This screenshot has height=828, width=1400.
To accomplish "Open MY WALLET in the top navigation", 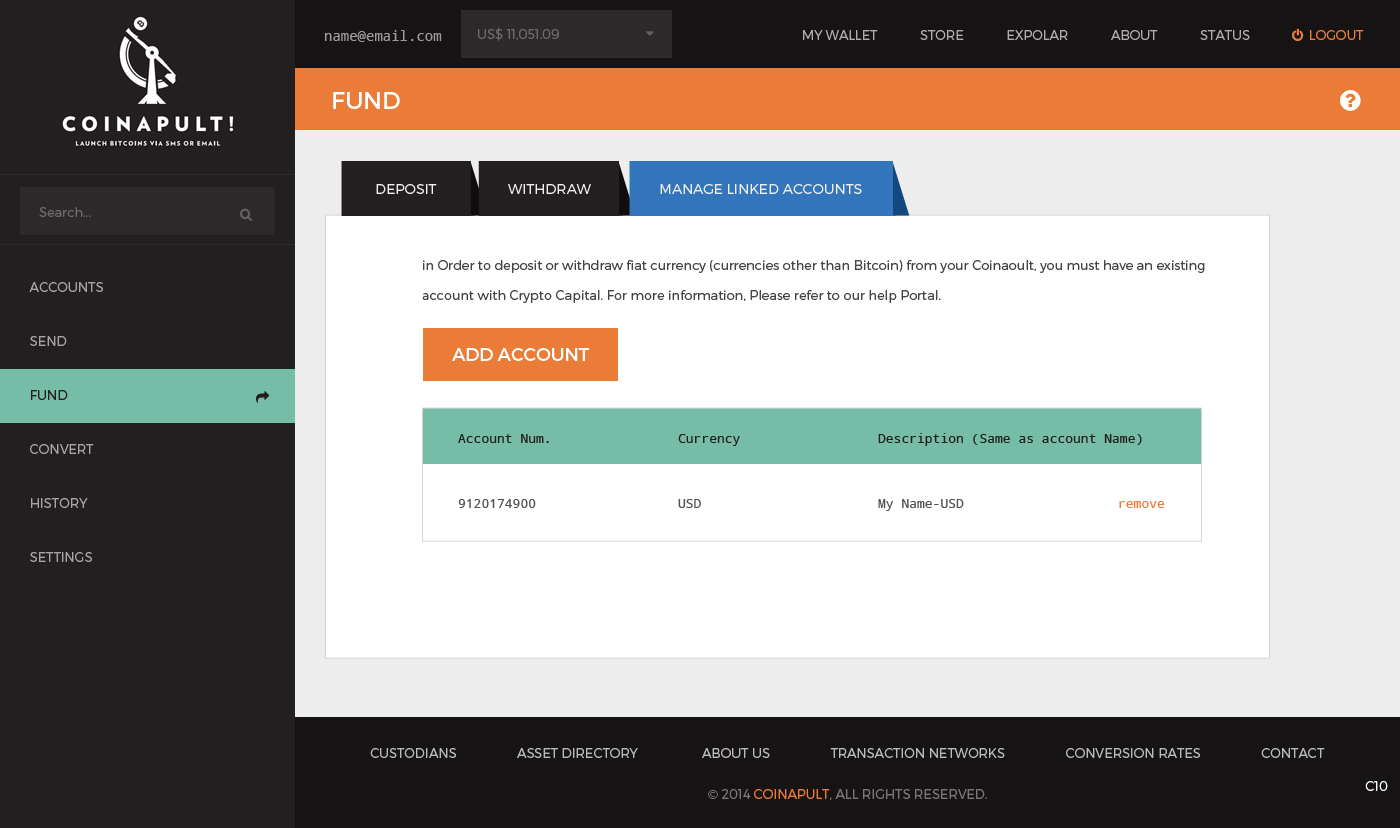I will (x=839, y=35).
